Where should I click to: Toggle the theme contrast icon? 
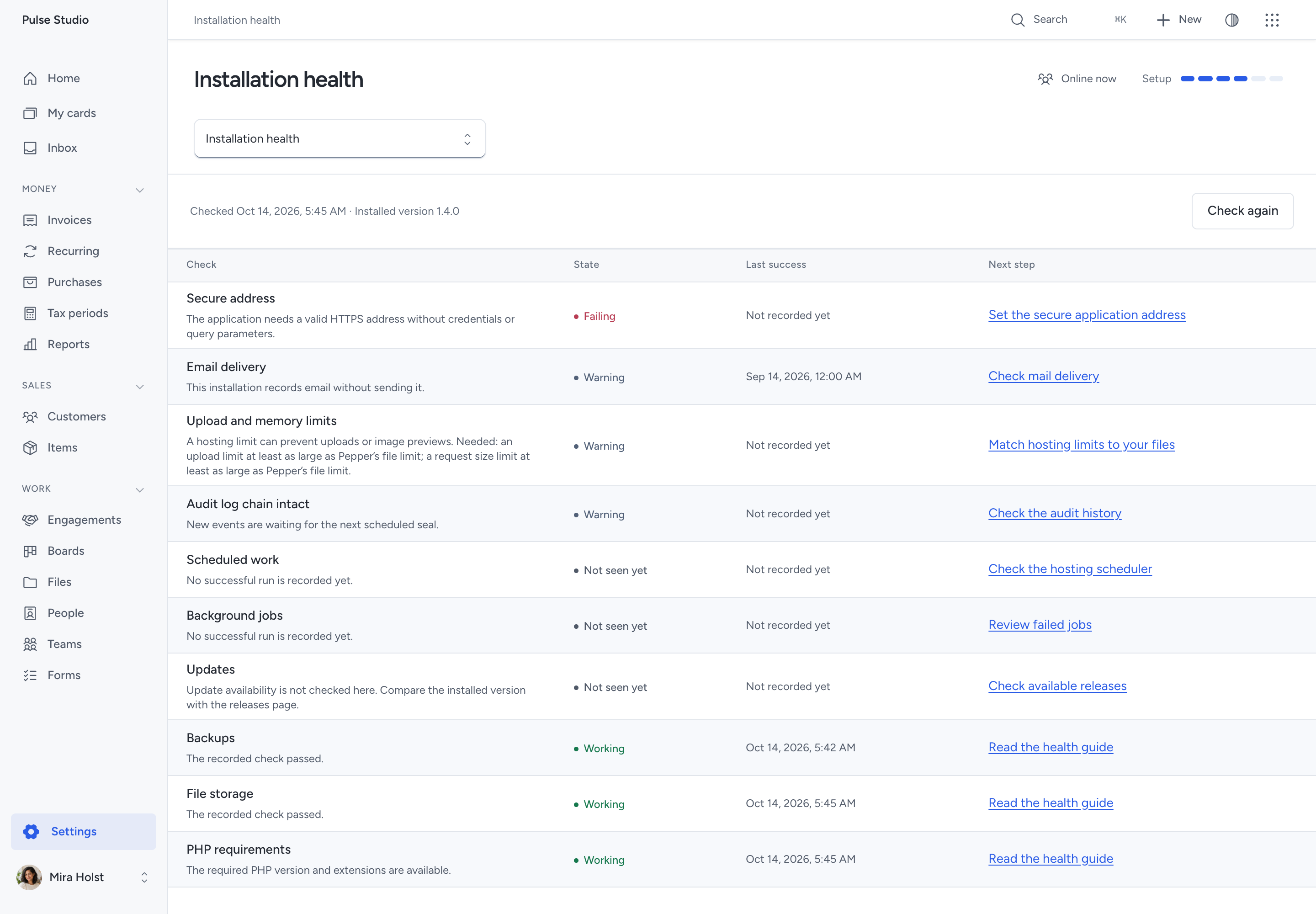pyautogui.click(x=1232, y=20)
